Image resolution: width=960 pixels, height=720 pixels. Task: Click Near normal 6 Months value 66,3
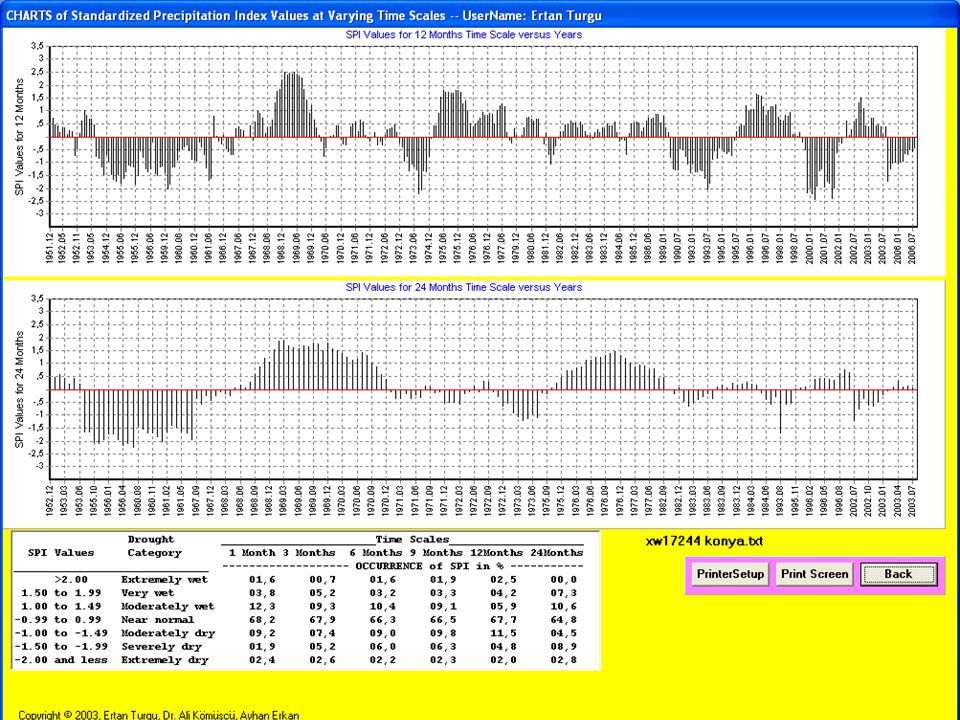tap(383, 620)
